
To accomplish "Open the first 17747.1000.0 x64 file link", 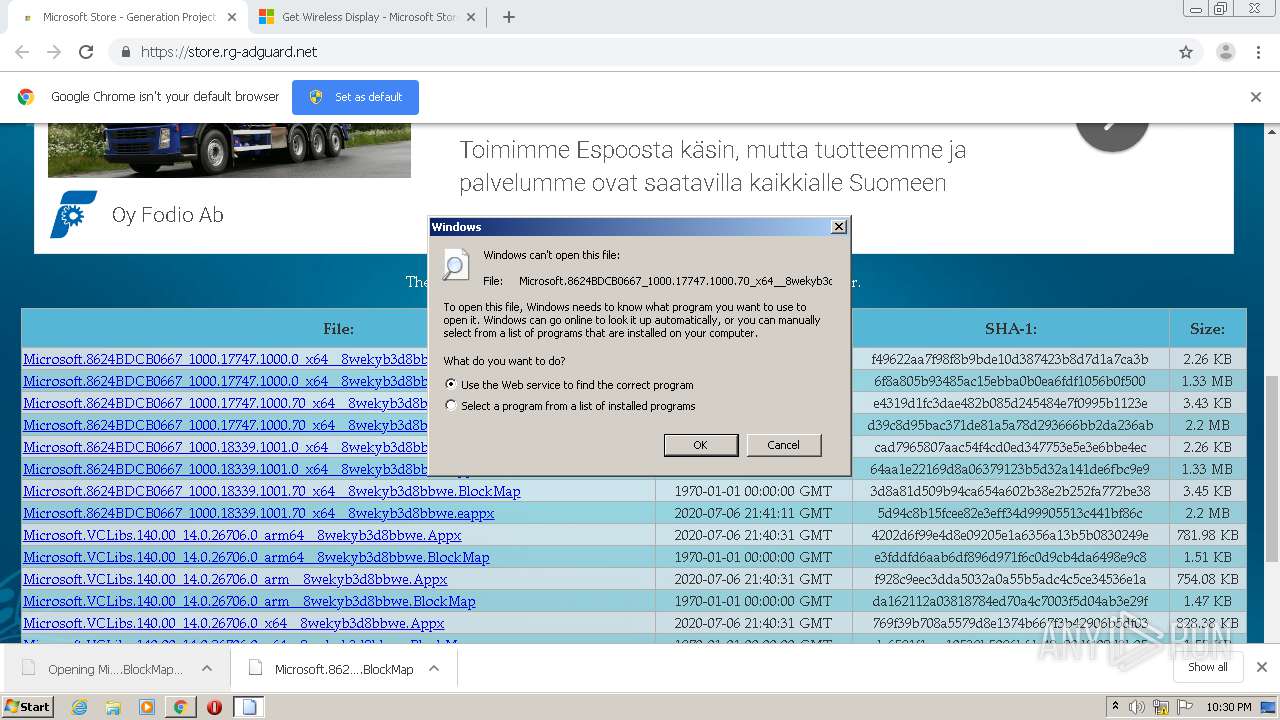I will (225, 359).
